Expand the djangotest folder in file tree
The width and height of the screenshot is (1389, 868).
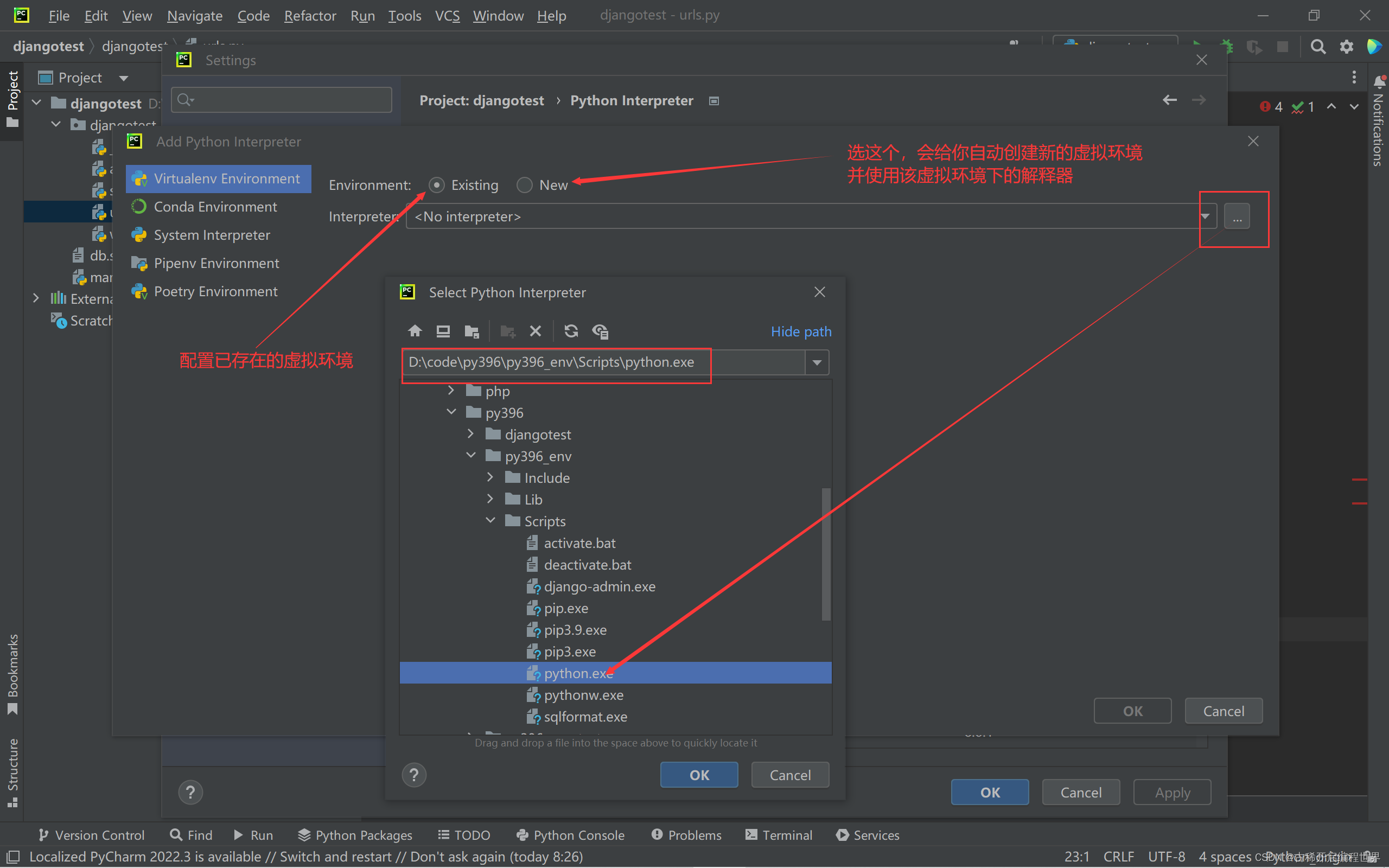tap(470, 434)
